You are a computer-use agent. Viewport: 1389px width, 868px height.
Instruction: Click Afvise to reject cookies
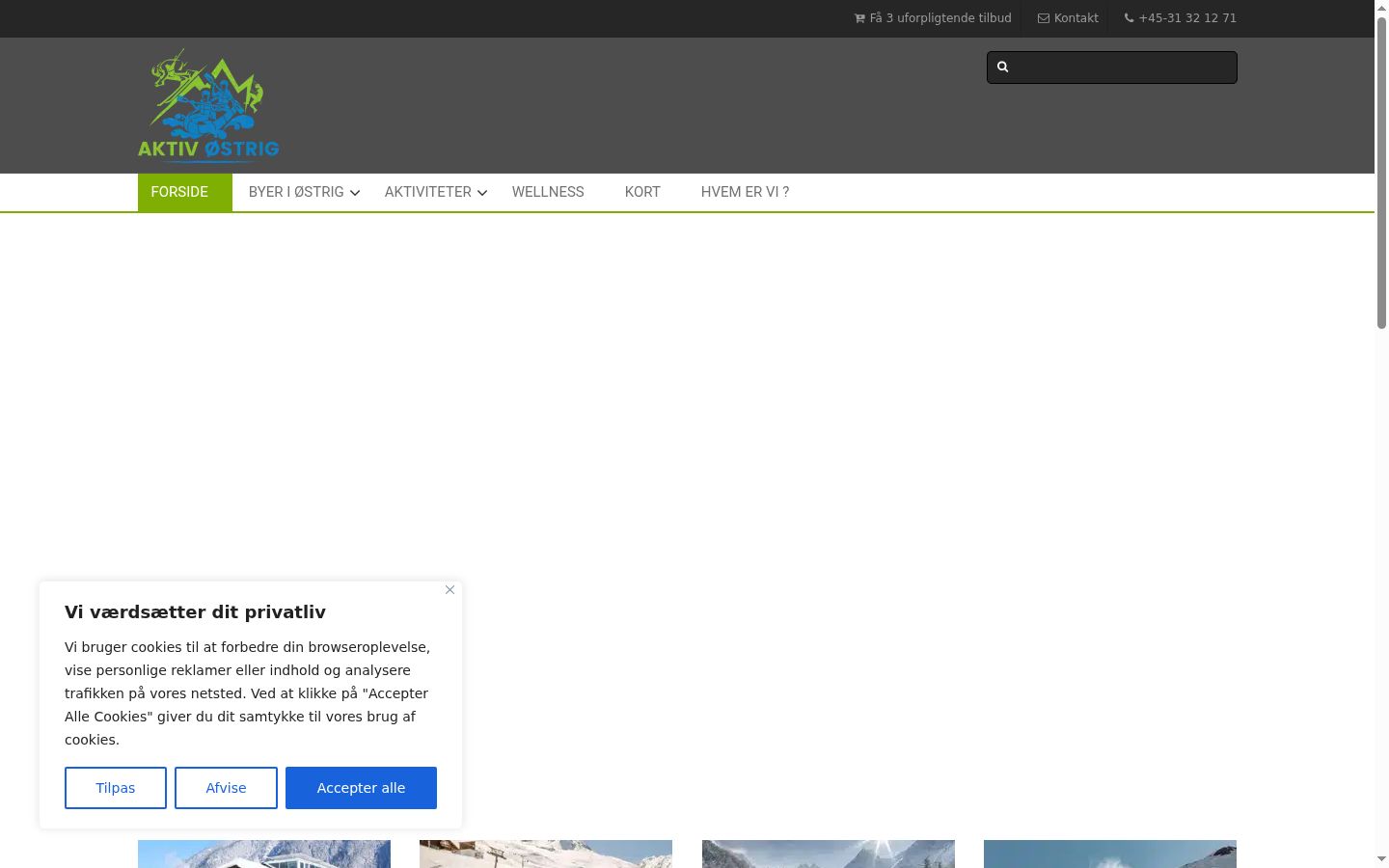[x=226, y=788]
